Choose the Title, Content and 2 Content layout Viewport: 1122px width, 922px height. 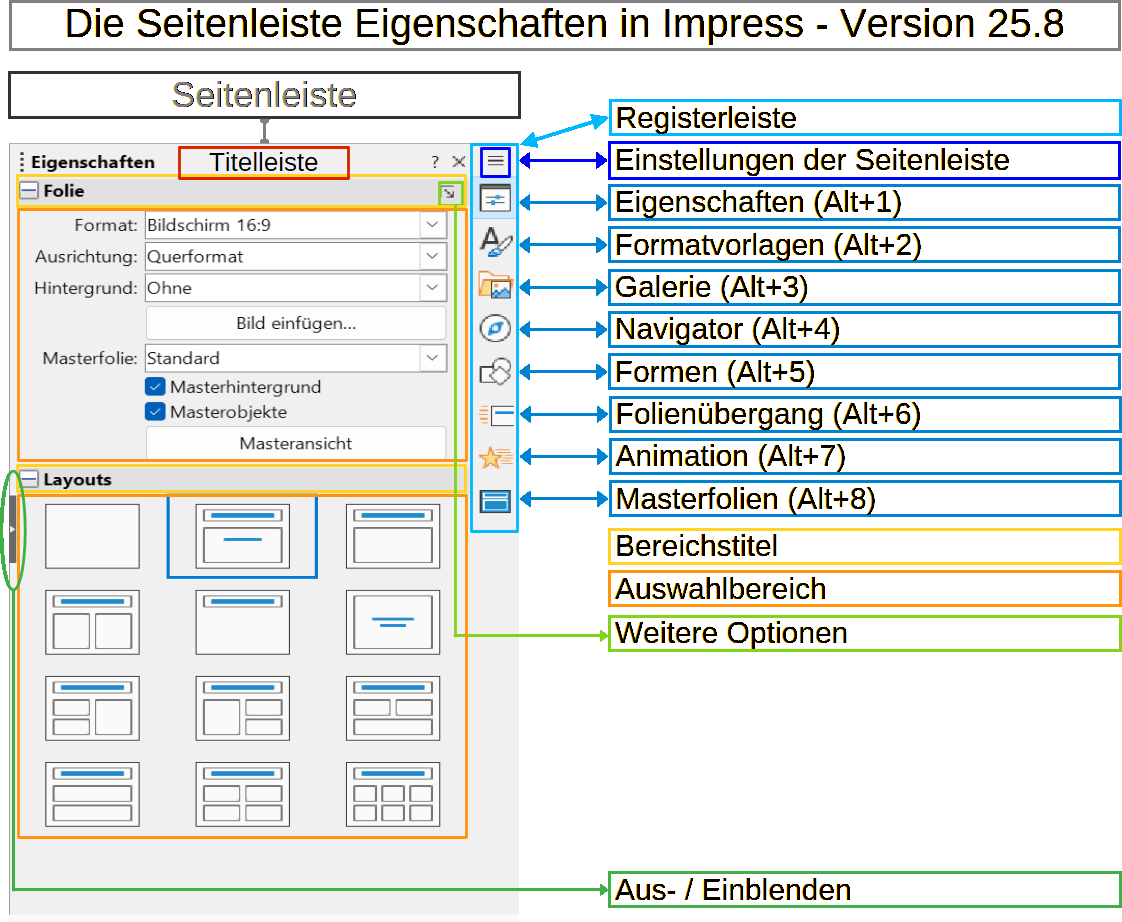coord(243,708)
